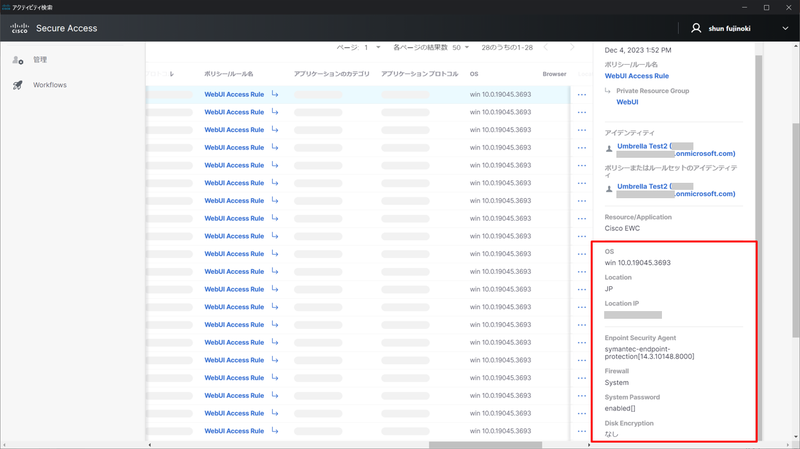The image size is (800, 449).
Task: Click the OS column header in the table
Action: pyautogui.click(x=474, y=74)
